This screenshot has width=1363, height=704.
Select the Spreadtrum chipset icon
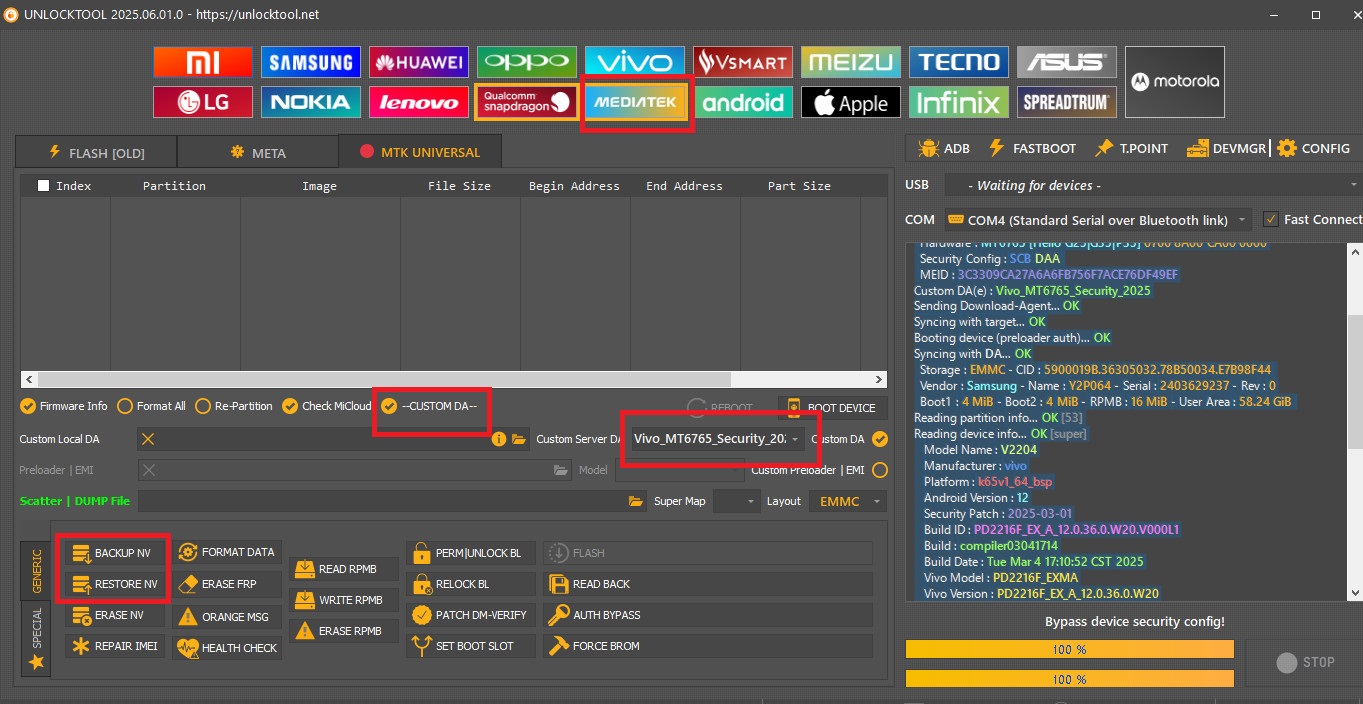[x=1066, y=102]
